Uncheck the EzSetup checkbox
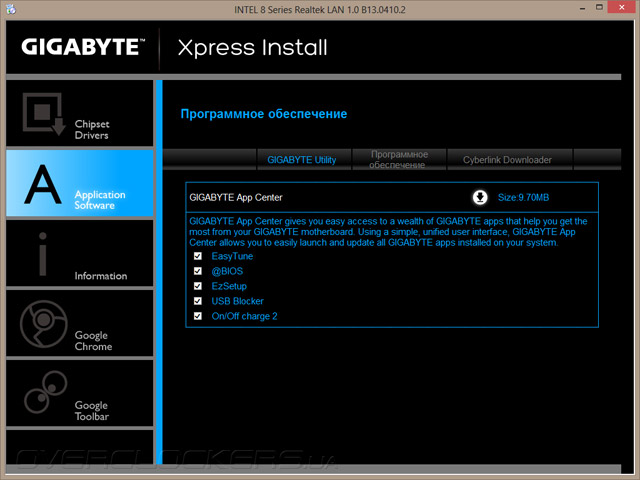 198,286
